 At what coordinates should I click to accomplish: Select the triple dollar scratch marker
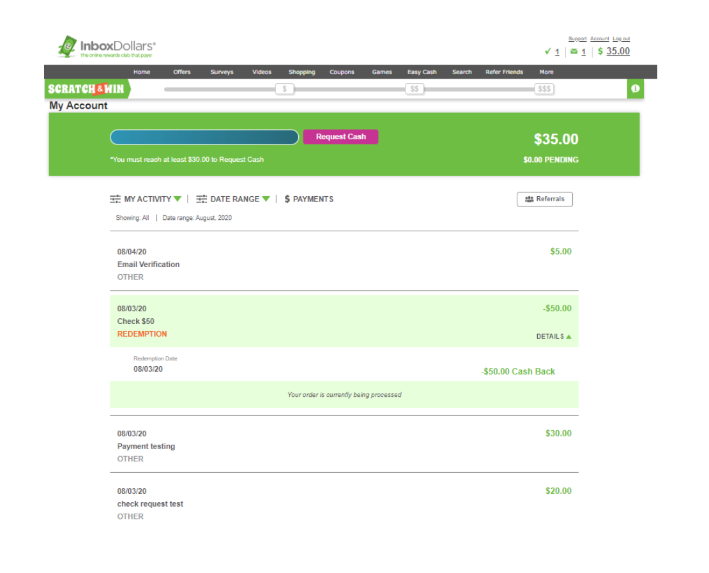click(x=544, y=89)
